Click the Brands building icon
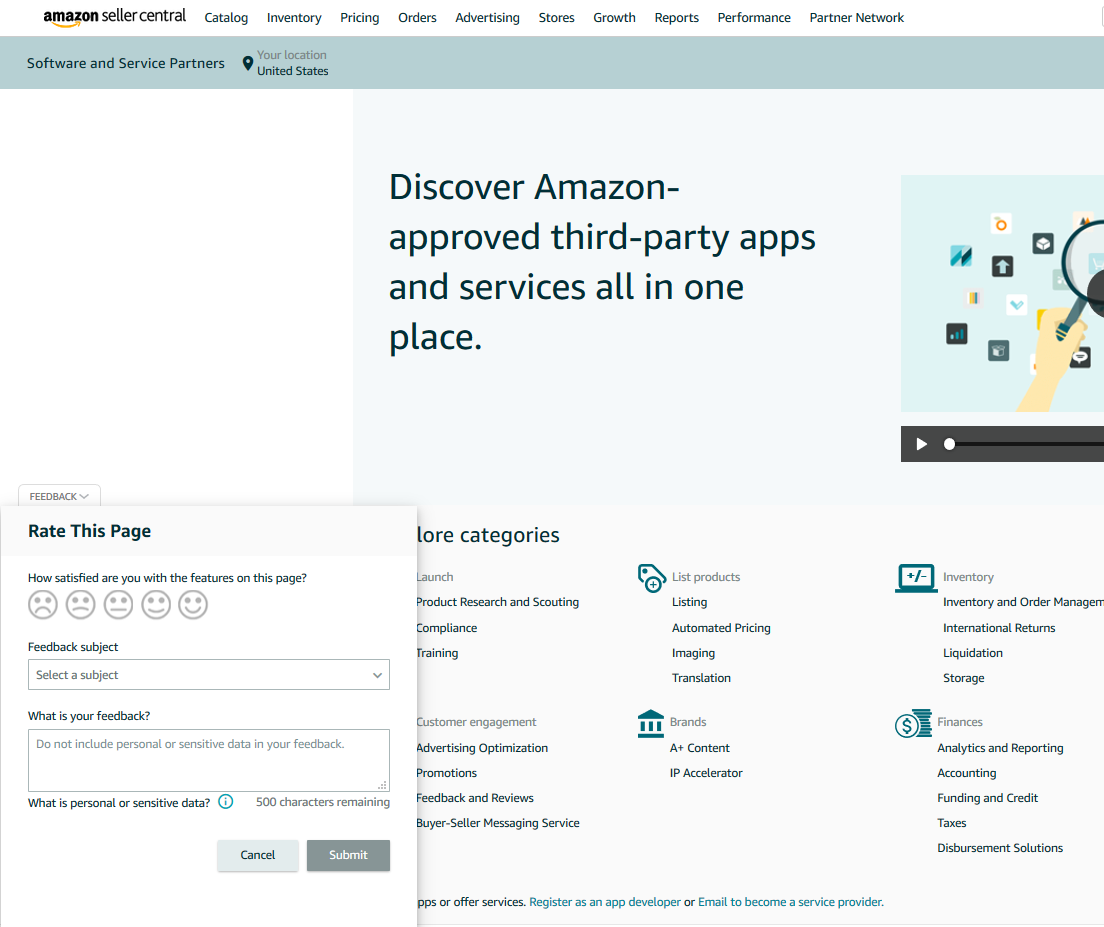 pyautogui.click(x=651, y=724)
